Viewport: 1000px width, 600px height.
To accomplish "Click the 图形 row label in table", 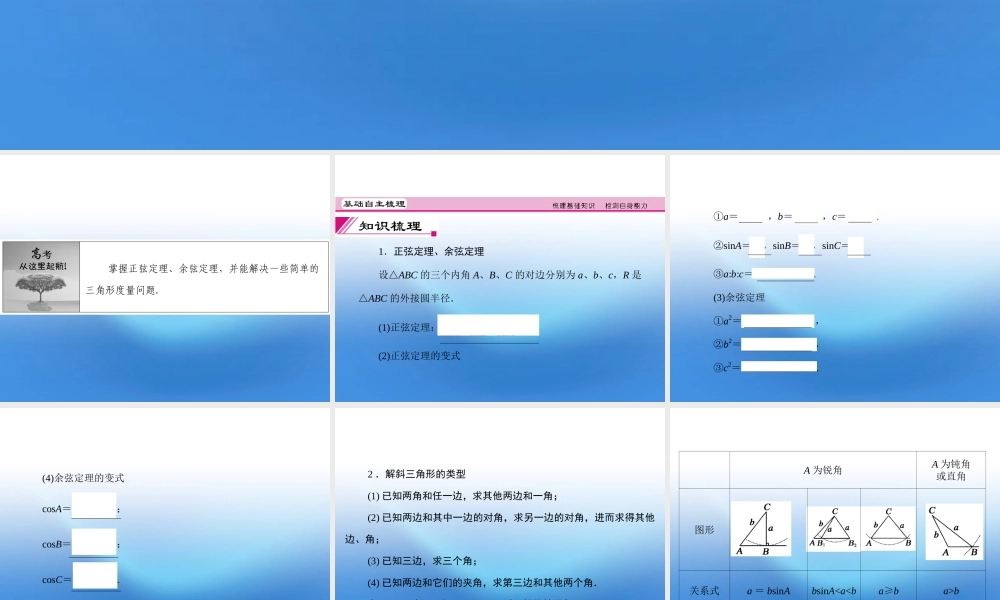I will coord(704,530).
